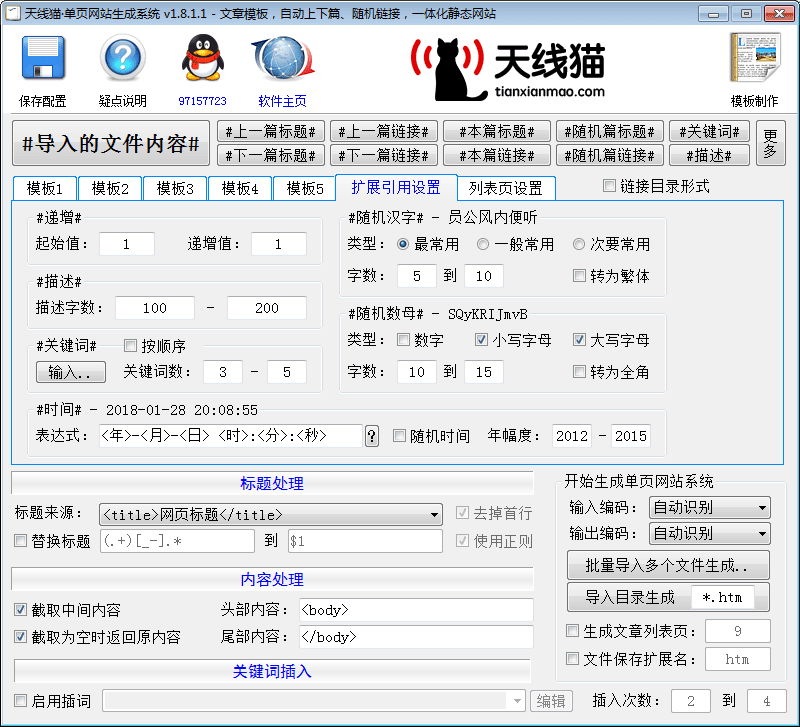Insert #本篇链接# tag
The width and height of the screenshot is (800, 727).
pos(497,155)
